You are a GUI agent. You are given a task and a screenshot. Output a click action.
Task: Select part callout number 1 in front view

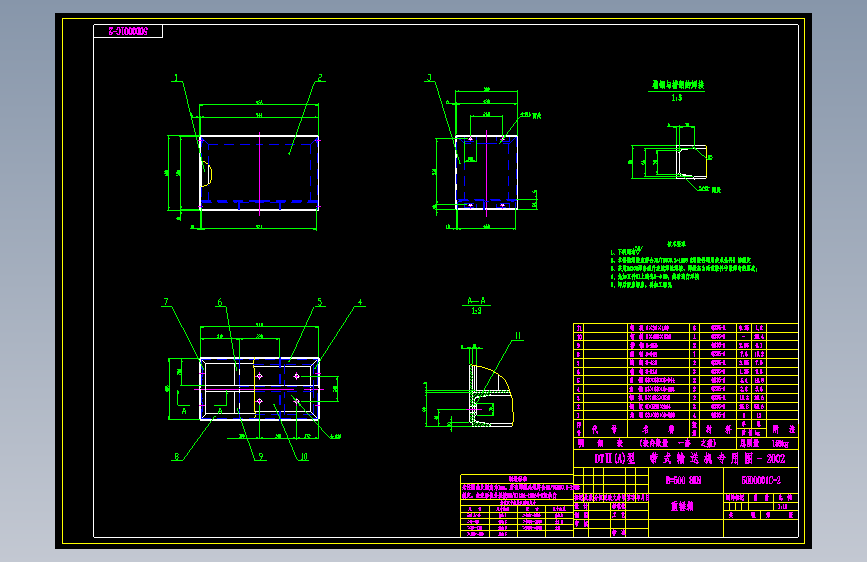coord(176,78)
